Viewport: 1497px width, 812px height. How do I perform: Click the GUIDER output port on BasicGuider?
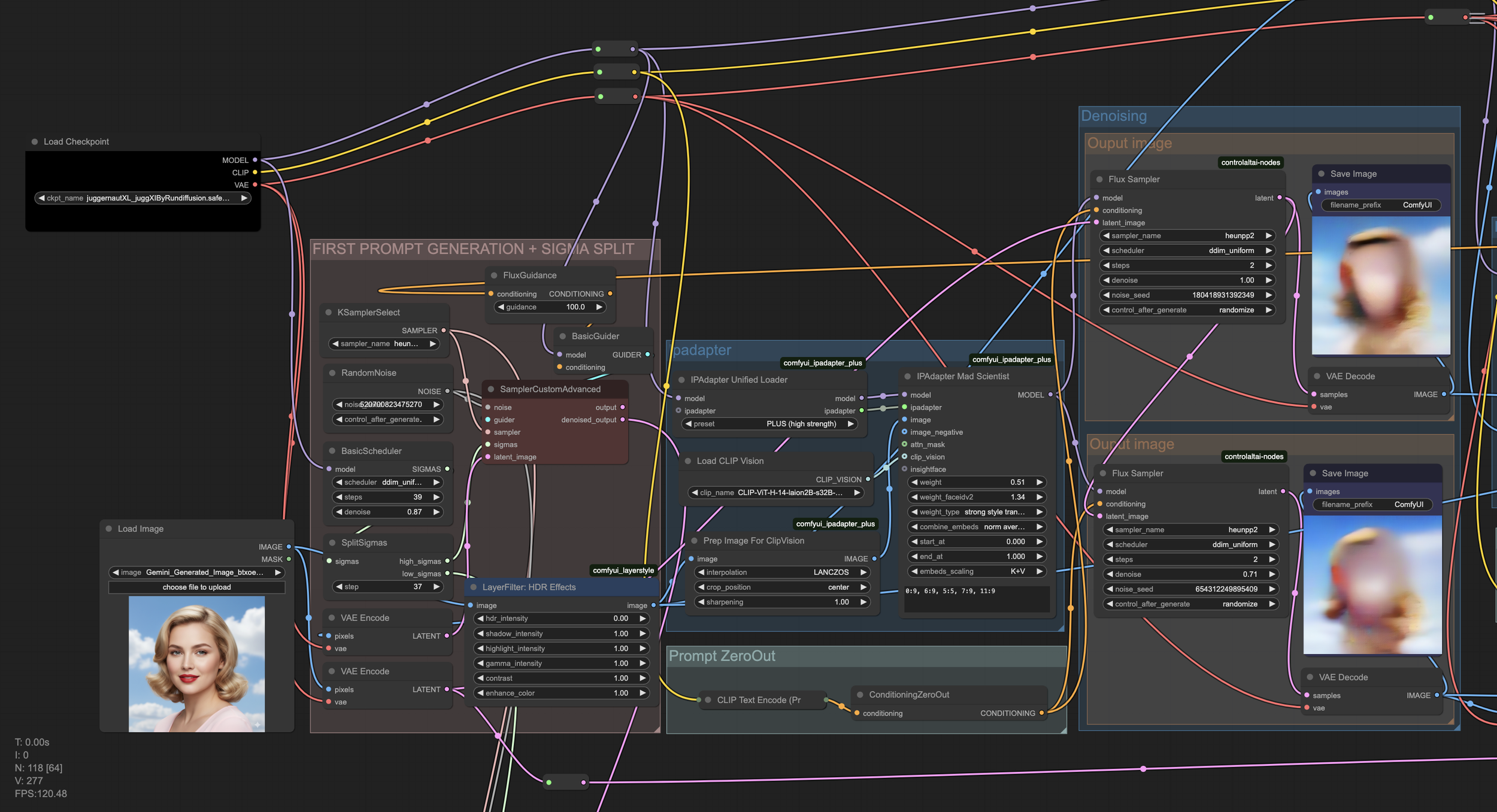[x=647, y=355]
